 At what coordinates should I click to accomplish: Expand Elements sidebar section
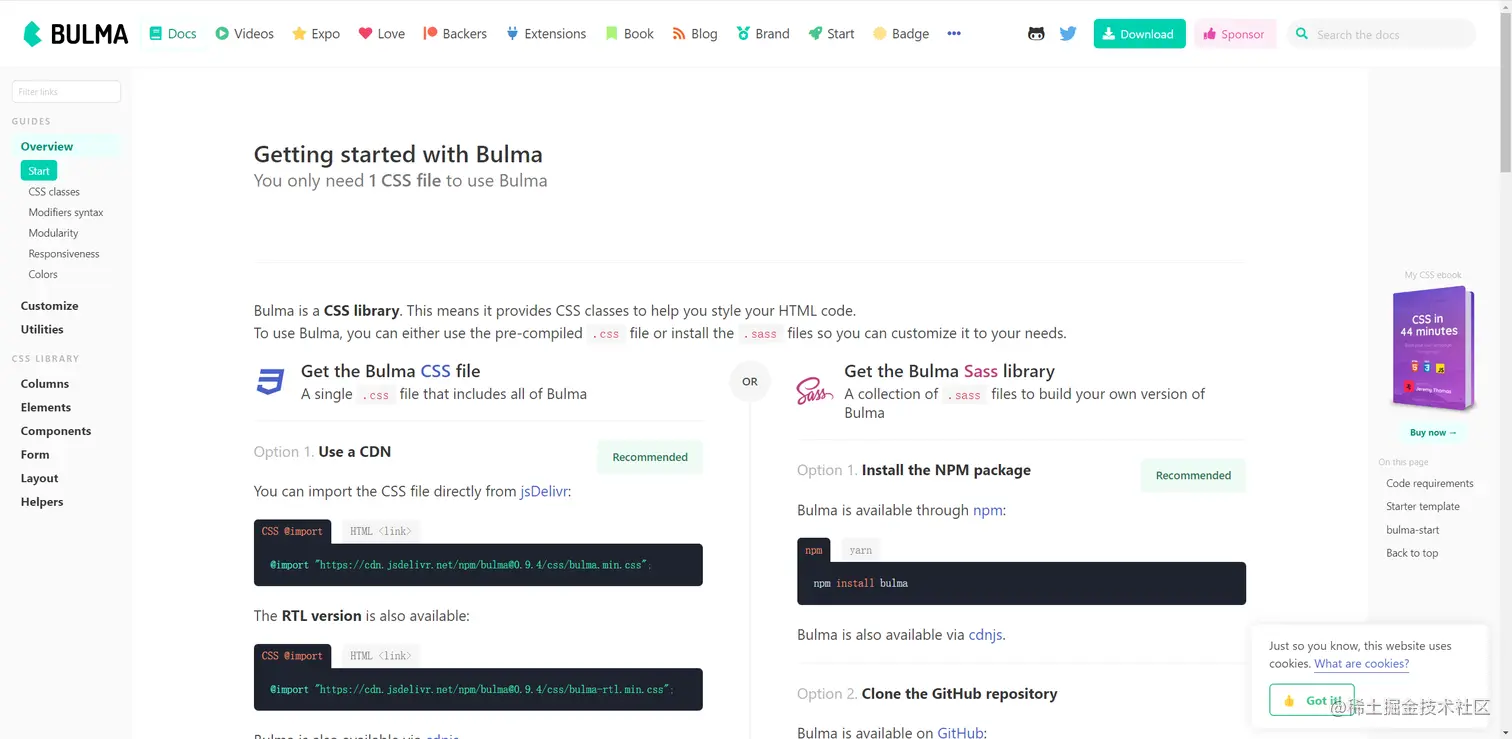pos(46,407)
